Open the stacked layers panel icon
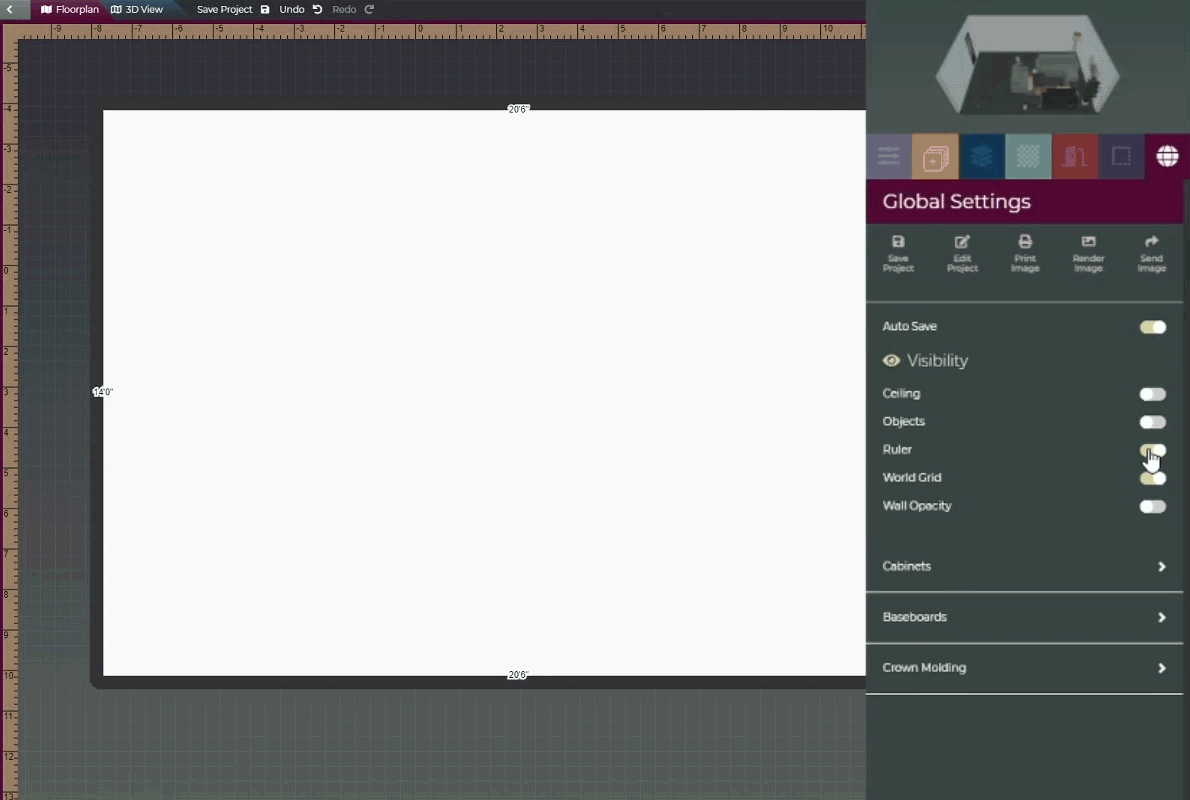 click(982, 157)
